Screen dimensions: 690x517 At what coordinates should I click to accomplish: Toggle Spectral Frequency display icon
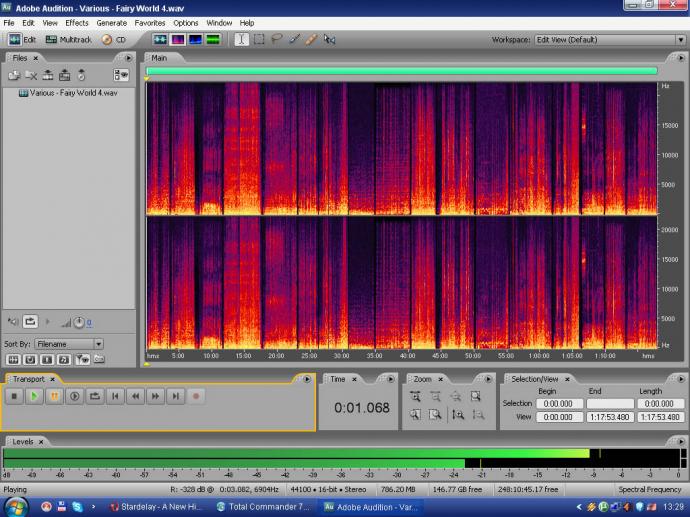click(177, 40)
